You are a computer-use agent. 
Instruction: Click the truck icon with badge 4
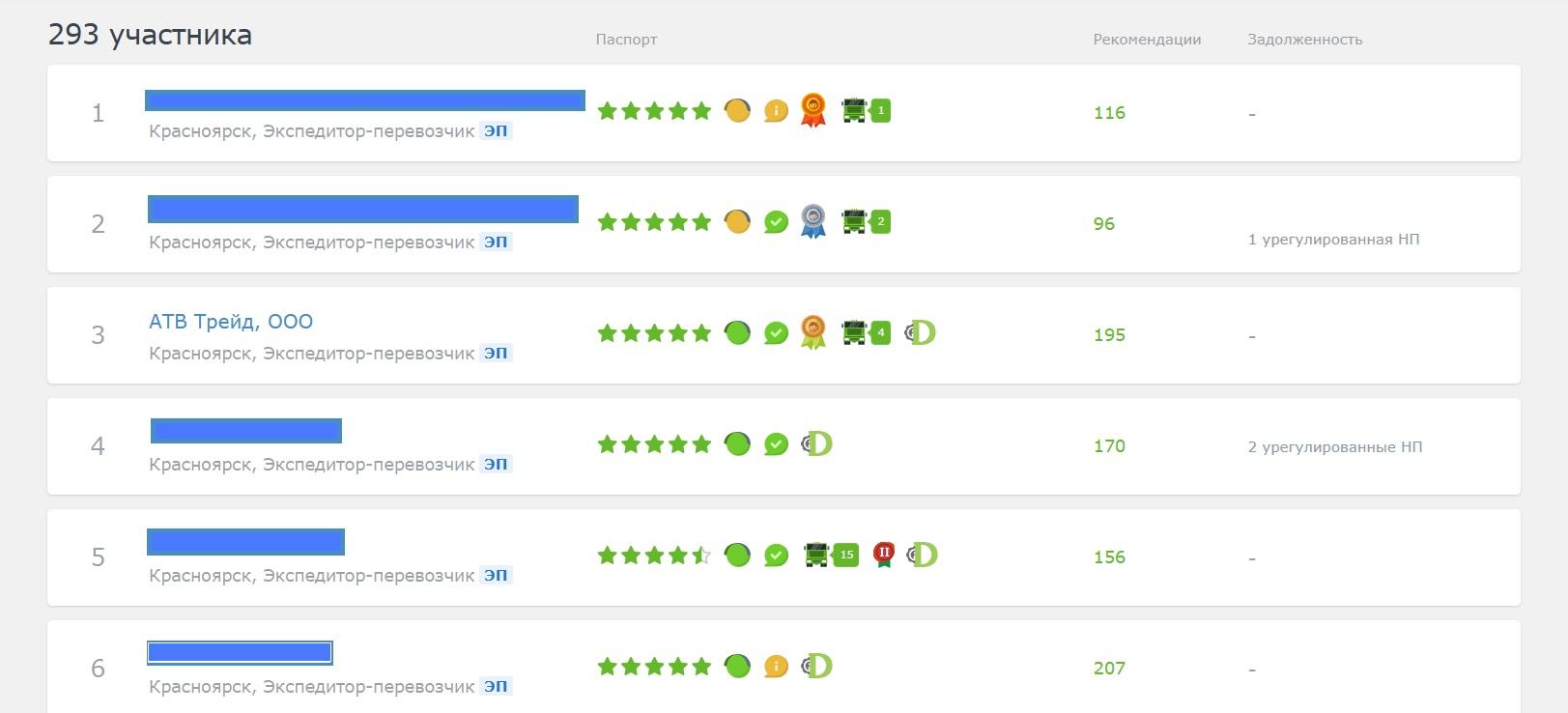pyautogui.click(x=866, y=332)
